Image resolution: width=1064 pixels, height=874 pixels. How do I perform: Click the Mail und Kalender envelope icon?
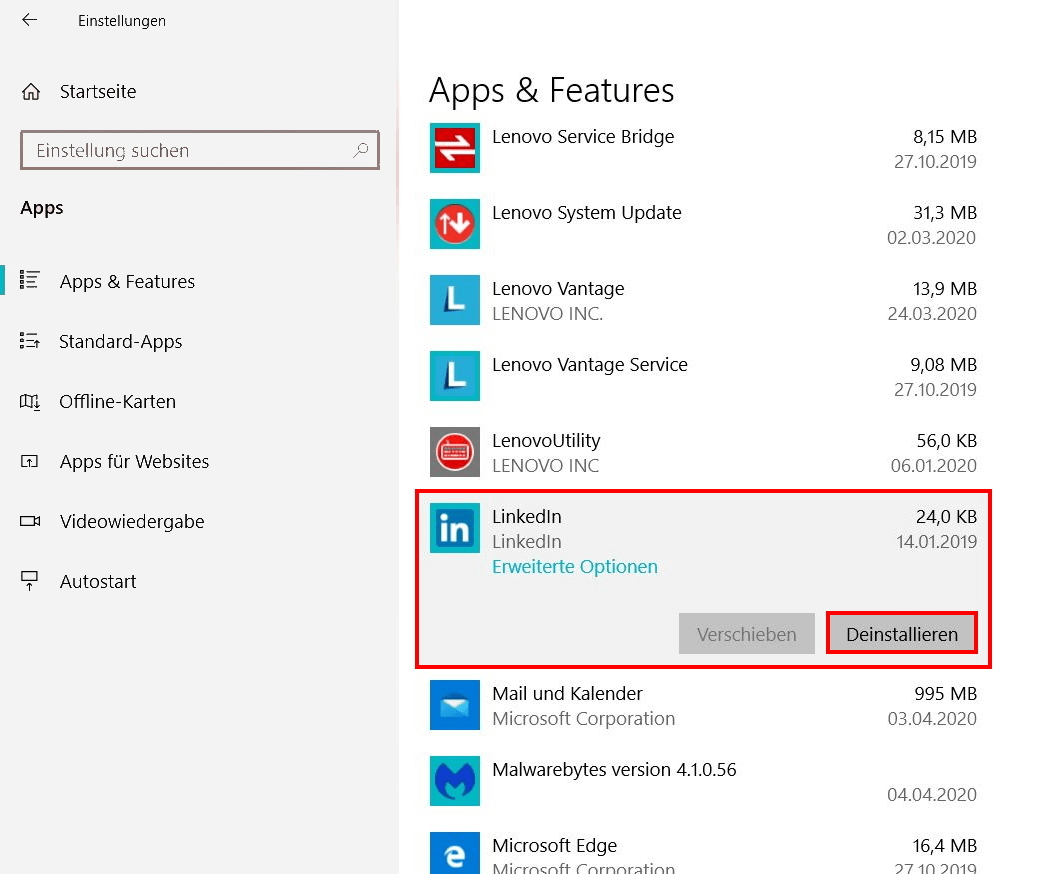455,705
